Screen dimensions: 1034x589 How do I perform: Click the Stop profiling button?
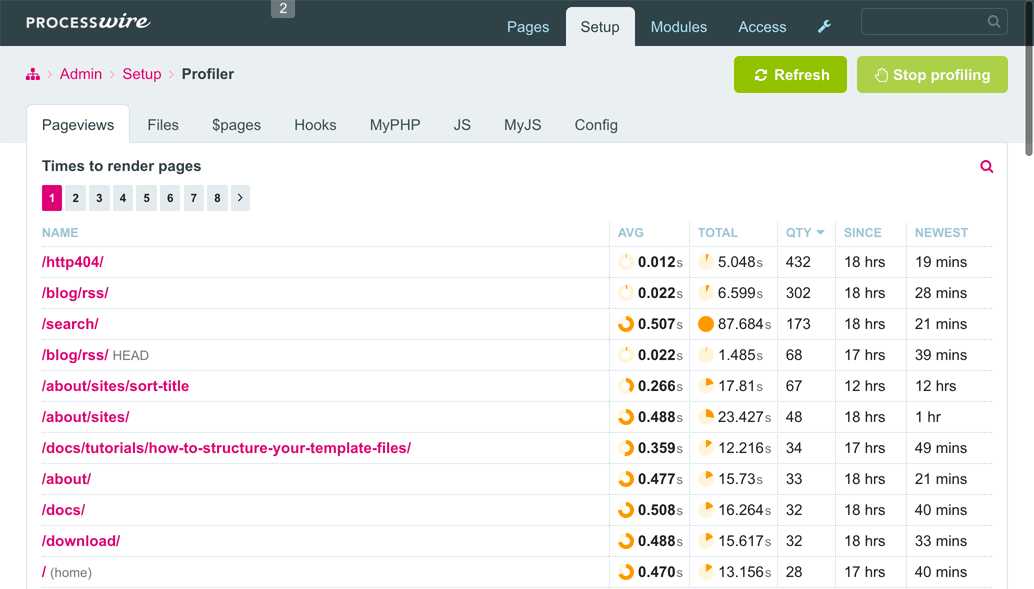(x=932, y=75)
